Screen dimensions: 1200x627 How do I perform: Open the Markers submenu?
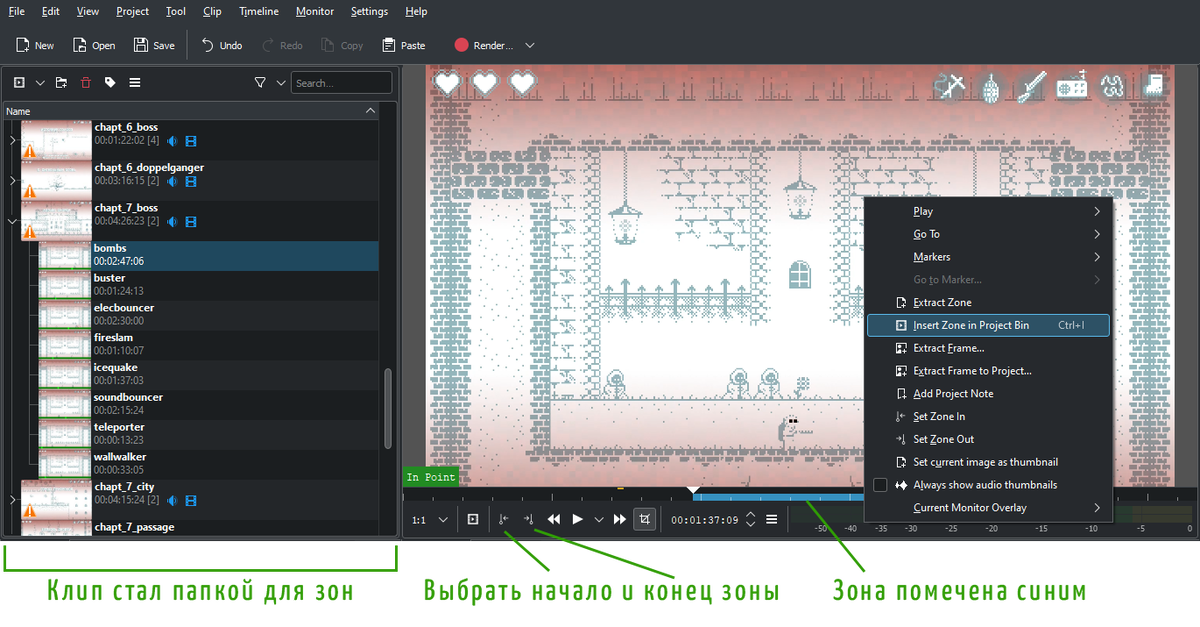pos(988,257)
